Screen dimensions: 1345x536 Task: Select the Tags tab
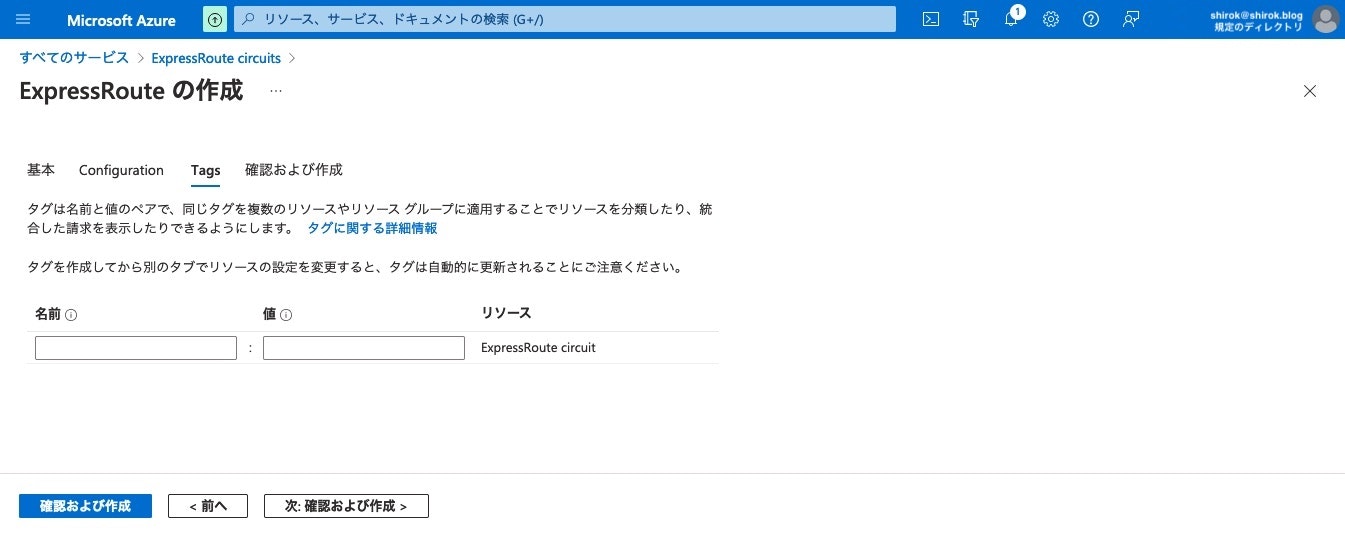(x=206, y=170)
